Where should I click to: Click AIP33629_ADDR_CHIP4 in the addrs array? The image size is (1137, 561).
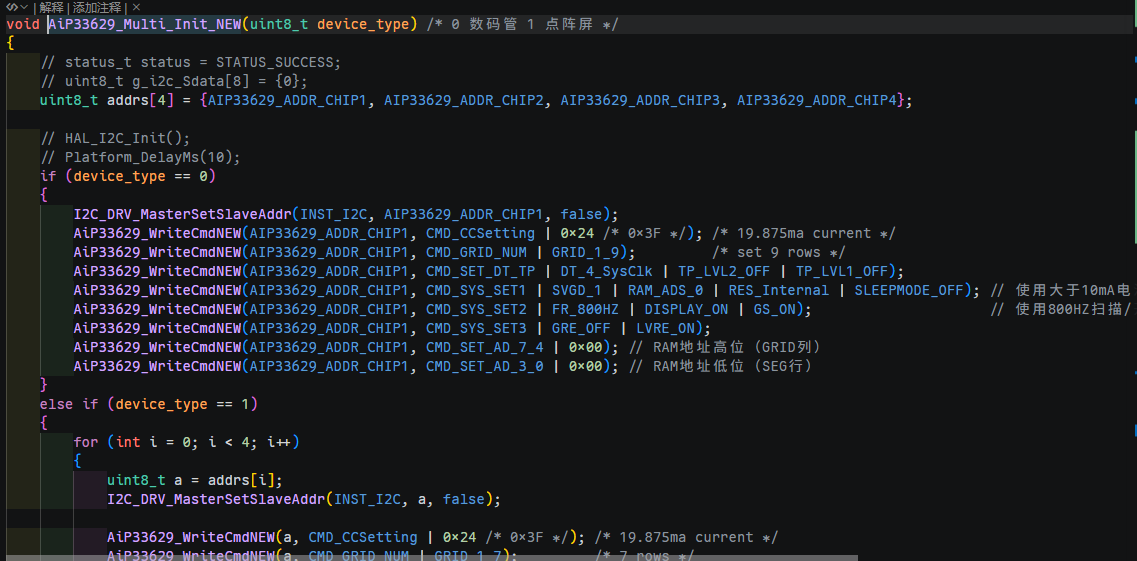(817, 100)
